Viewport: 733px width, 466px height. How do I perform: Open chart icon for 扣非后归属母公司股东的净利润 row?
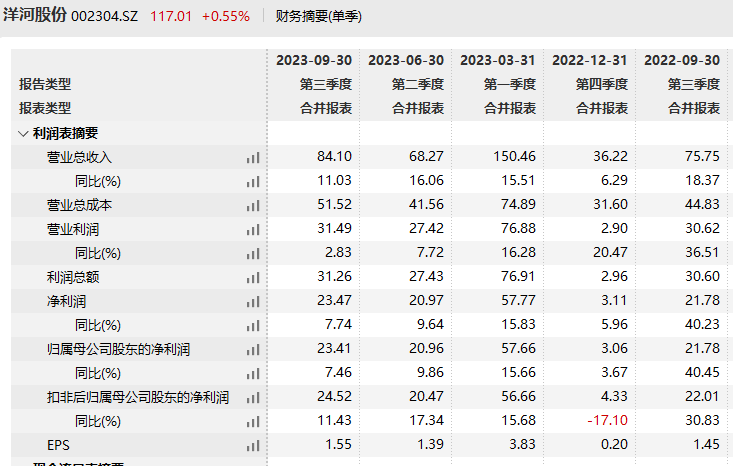click(x=253, y=398)
